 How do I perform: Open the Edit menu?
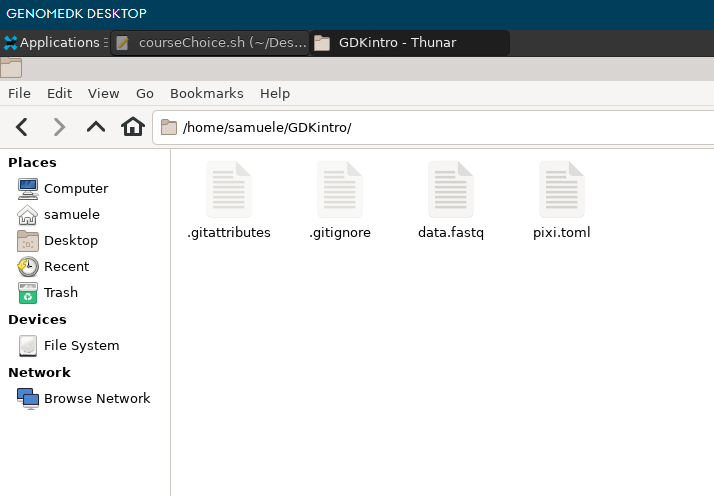59,93
